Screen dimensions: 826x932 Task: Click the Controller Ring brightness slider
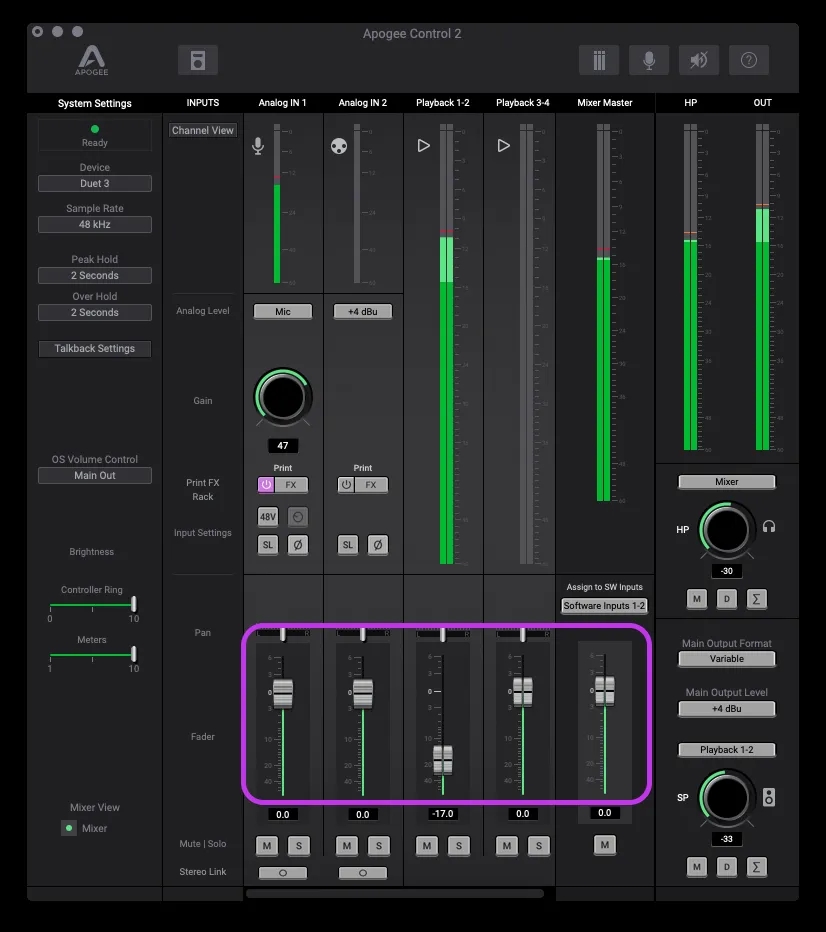[92, 605]
